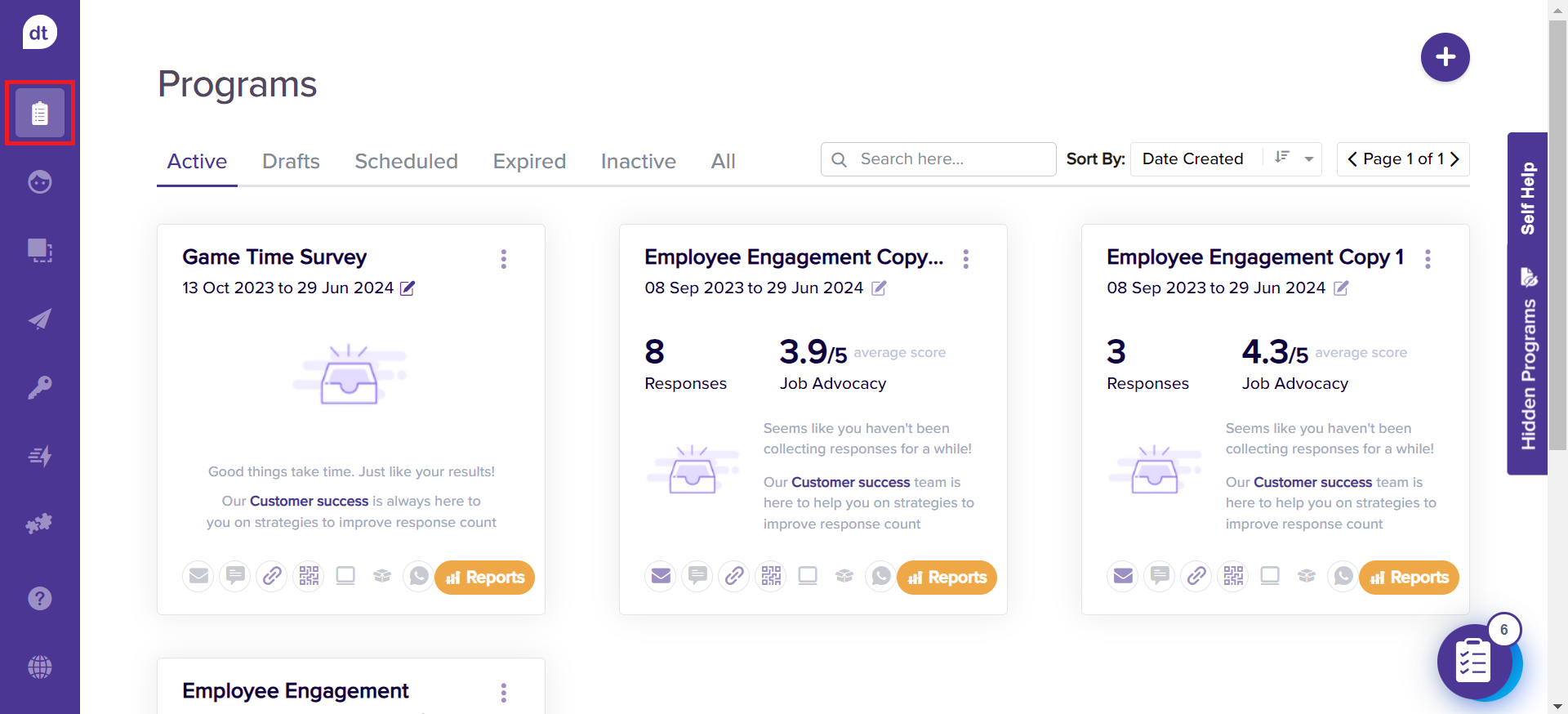Viewport: 1568px width, 714px height.
Task: Switch to the Expired tab
Action: pos(529,162)
